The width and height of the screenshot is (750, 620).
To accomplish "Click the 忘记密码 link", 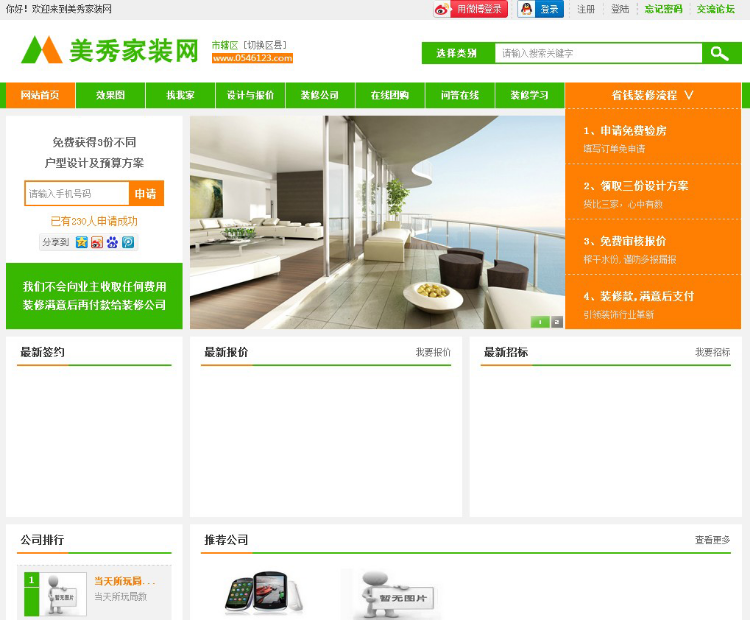I will (x=663, y=9).
